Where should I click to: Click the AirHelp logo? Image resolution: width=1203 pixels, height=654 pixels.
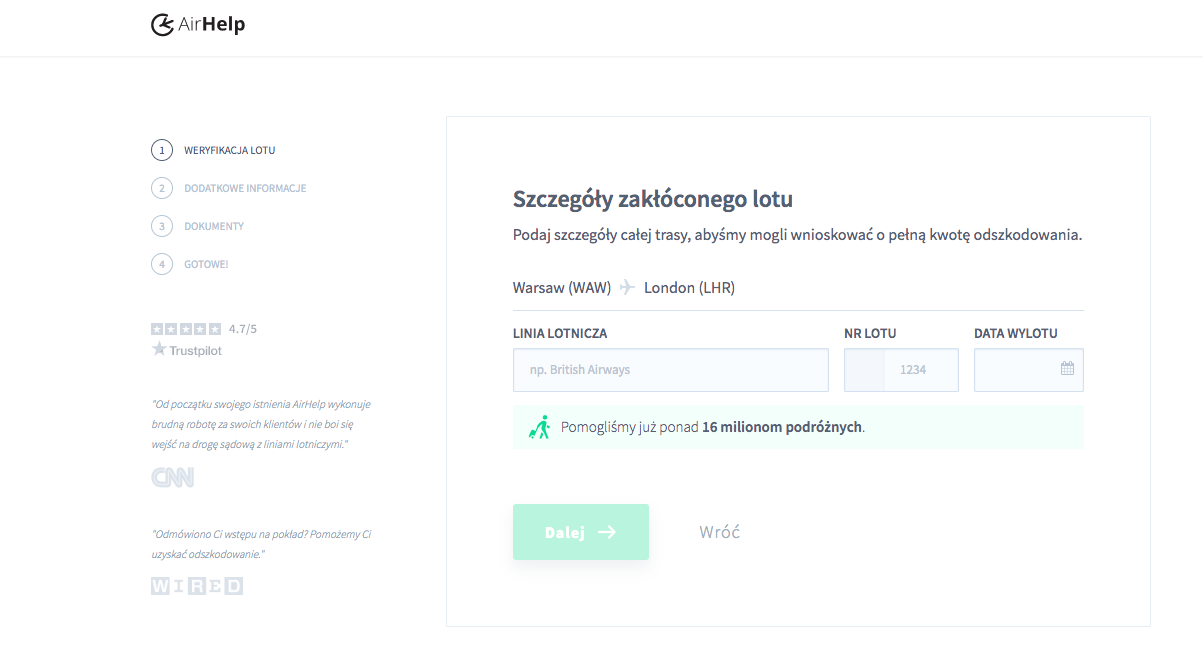click(x=198, y=24)
